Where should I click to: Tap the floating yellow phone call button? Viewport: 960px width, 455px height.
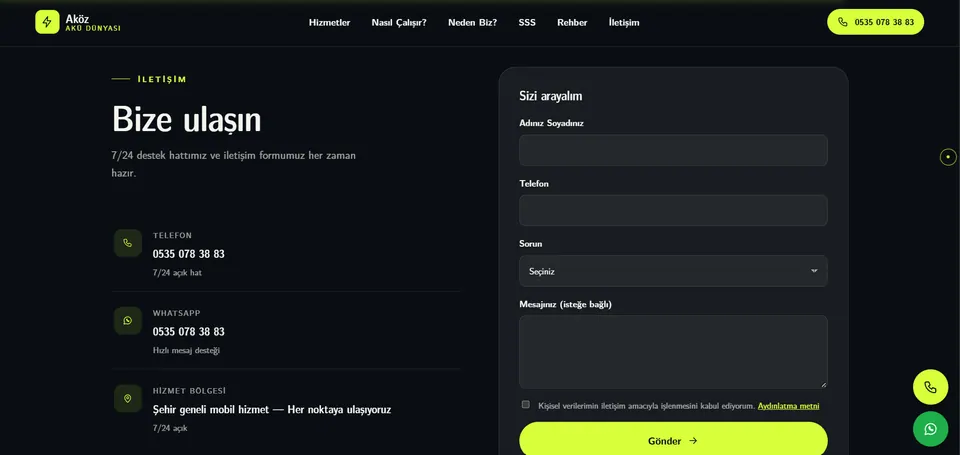(x=931, y=387)
